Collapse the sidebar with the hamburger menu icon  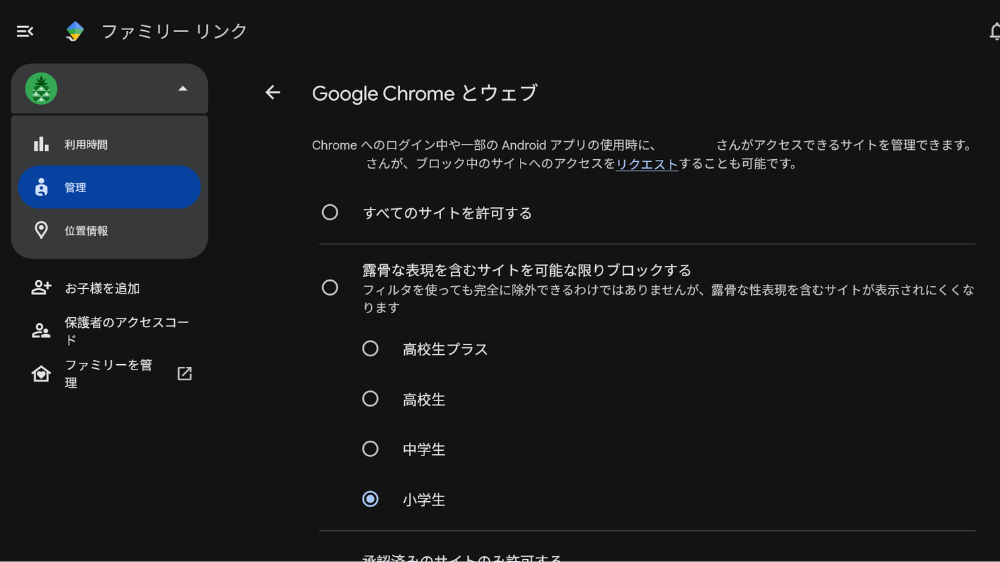pyautogui.click(x=25, y=31)
